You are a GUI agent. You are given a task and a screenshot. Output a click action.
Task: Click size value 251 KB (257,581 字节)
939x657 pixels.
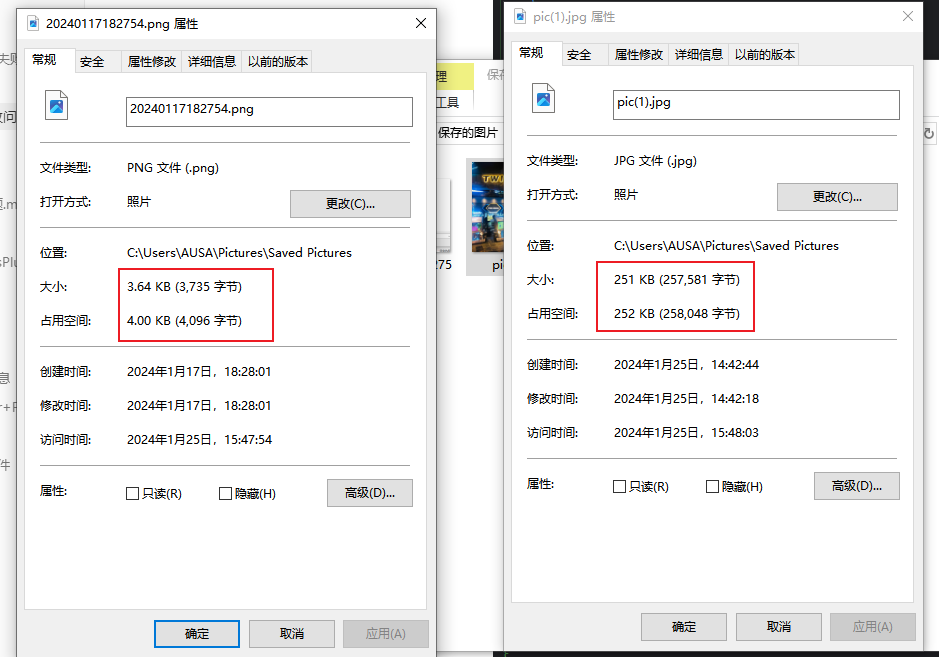pyautogui.click(x=677, y=280)
